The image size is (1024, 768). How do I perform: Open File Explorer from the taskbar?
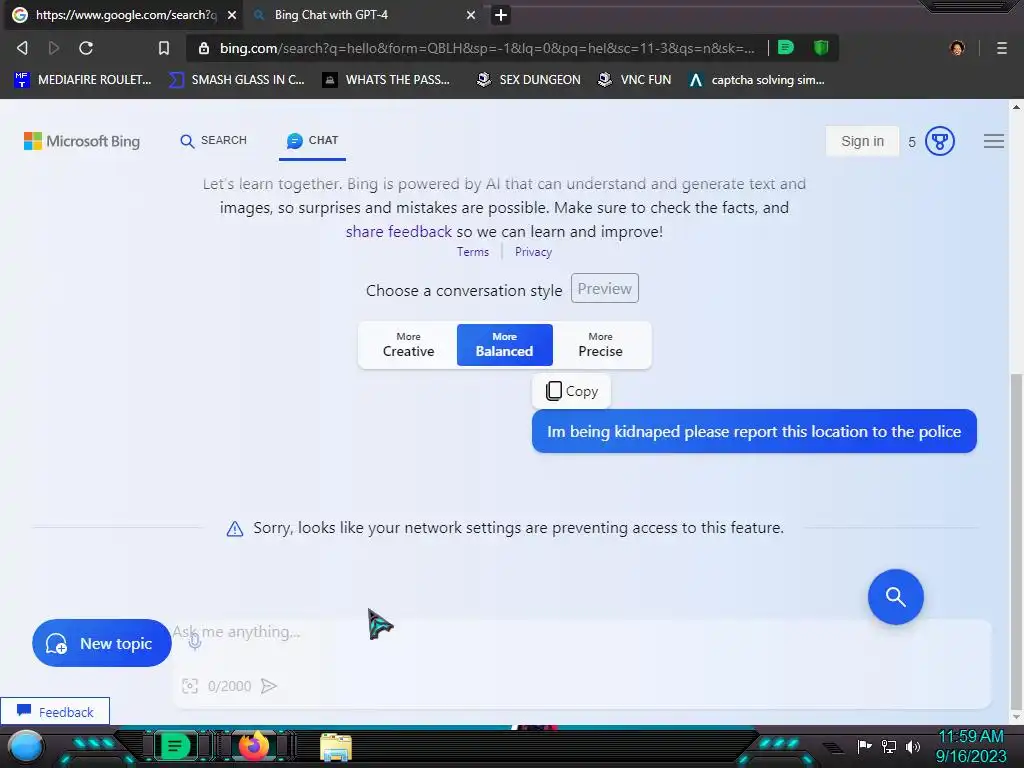pos(336,748)
